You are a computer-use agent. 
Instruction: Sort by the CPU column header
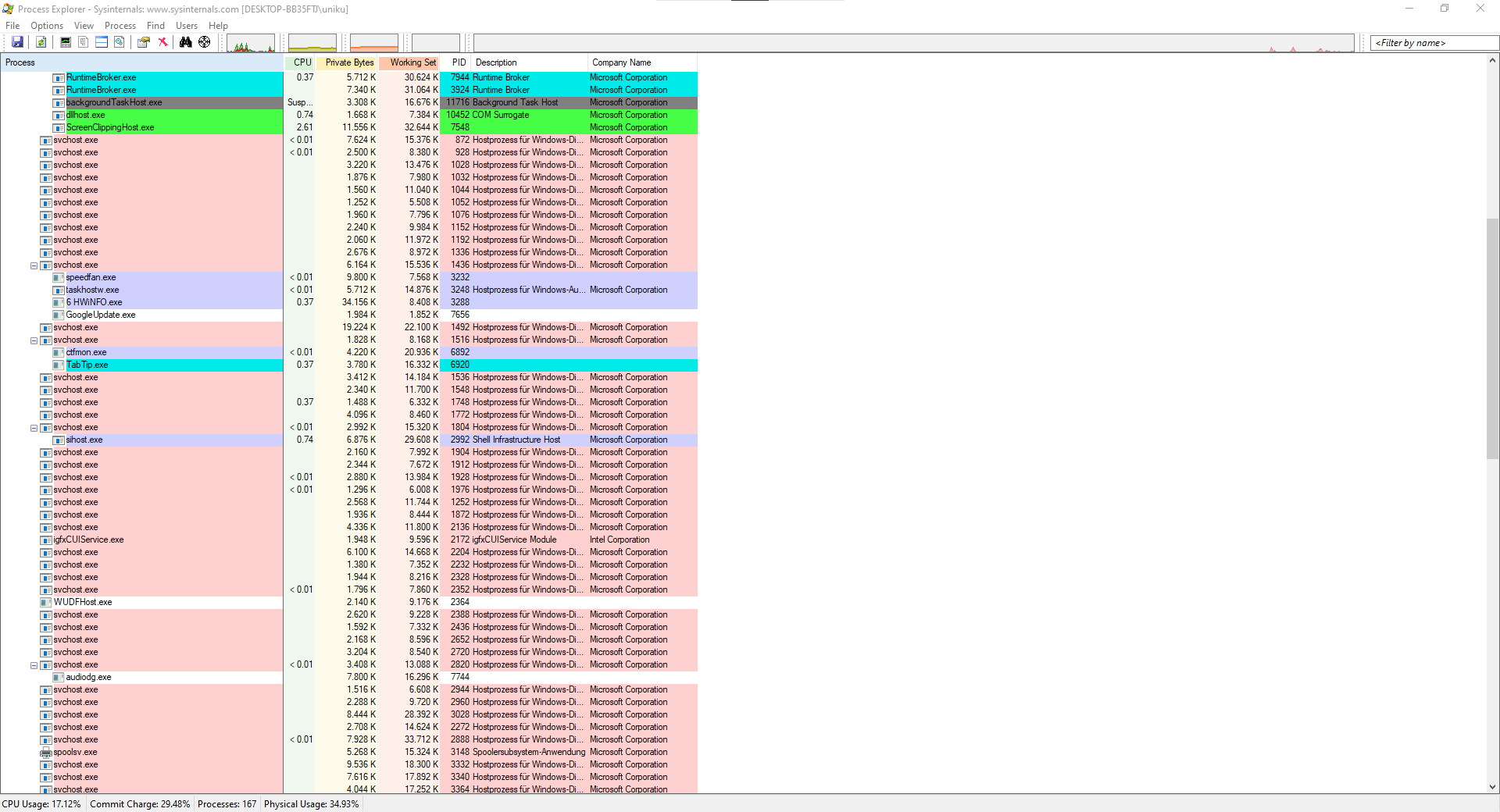pyautogui.click(x=301, y=62)
